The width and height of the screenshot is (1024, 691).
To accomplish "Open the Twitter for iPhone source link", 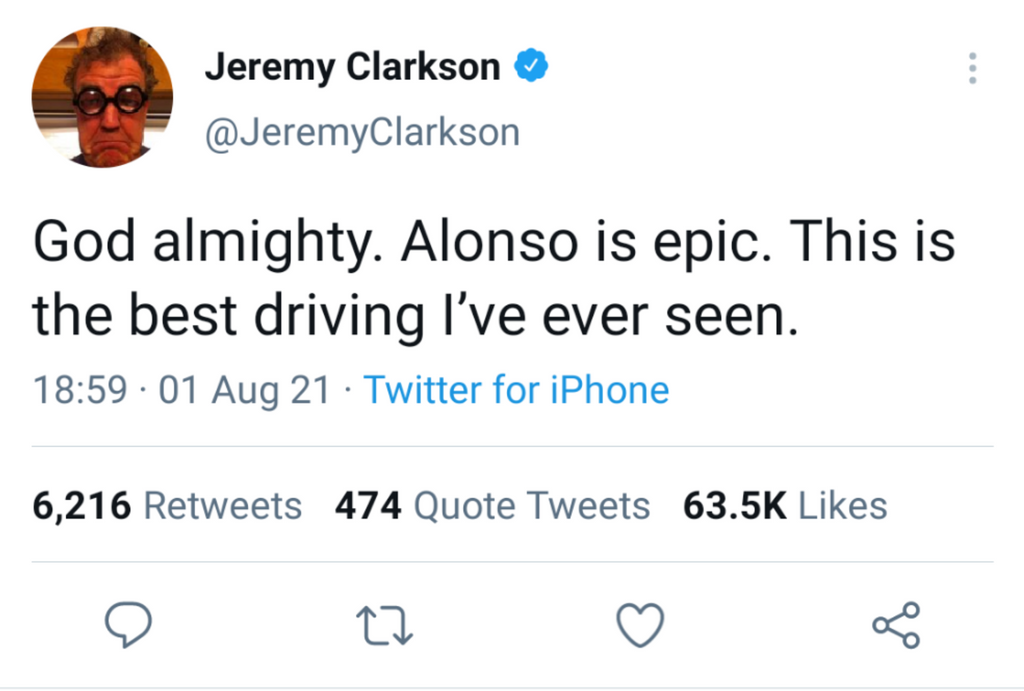I will [516, 390].
